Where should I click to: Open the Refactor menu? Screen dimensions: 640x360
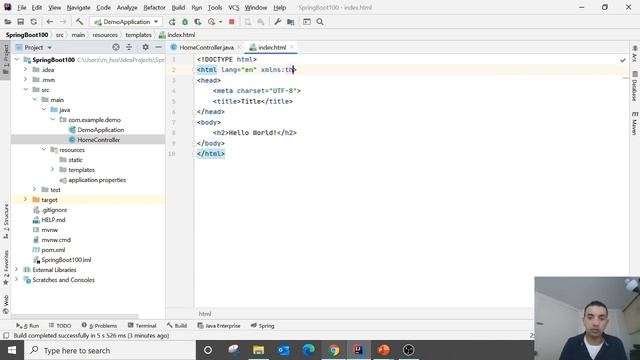(x=154, y=7)
